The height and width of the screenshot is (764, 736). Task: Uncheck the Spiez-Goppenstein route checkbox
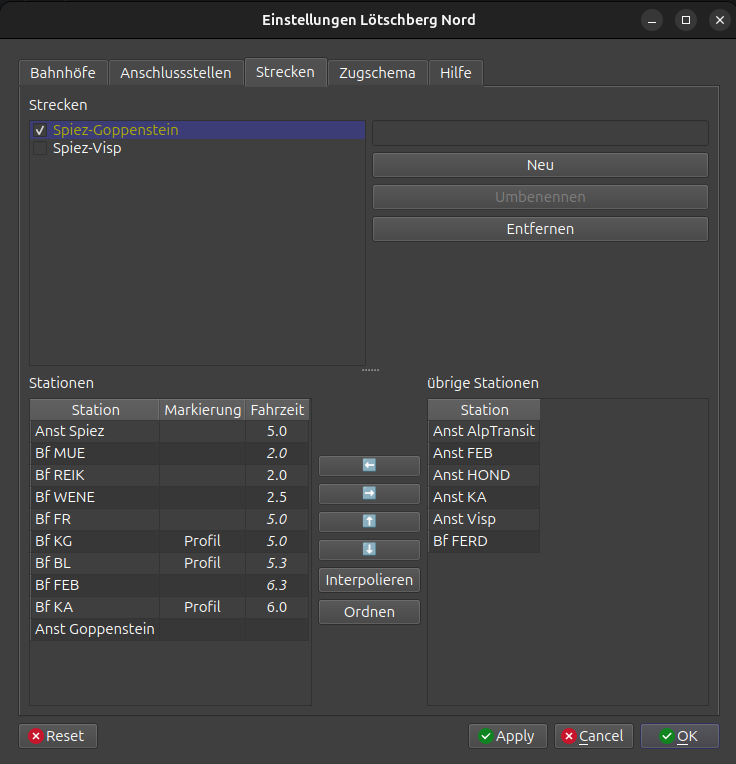click(x=40, y=130)
